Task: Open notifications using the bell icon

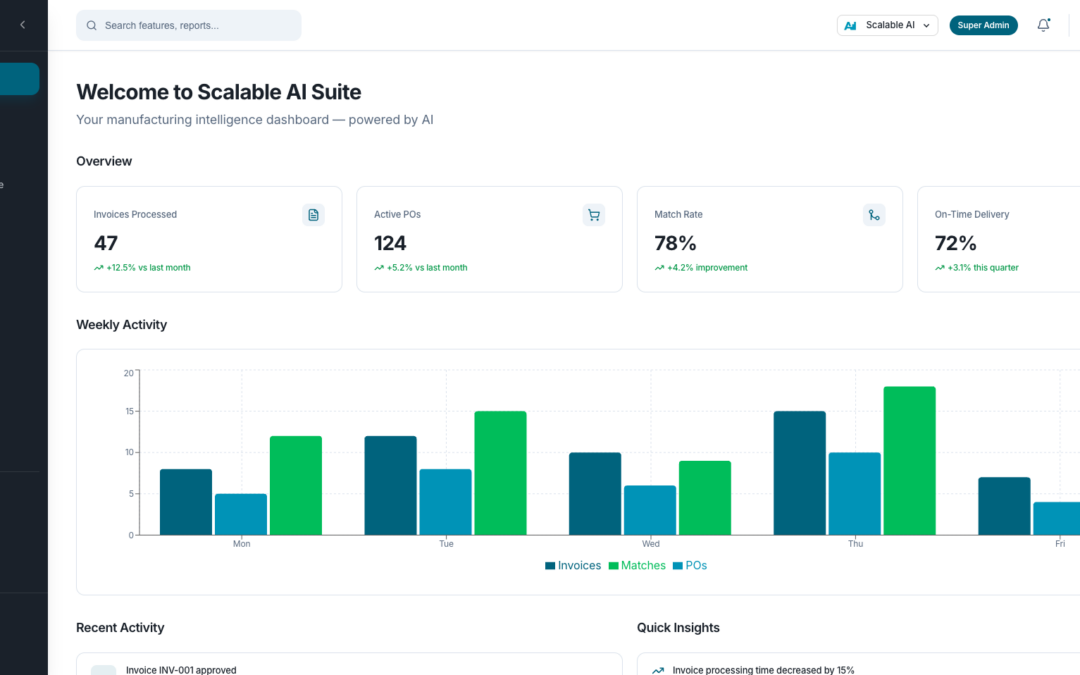Action: pos(1043,25)
